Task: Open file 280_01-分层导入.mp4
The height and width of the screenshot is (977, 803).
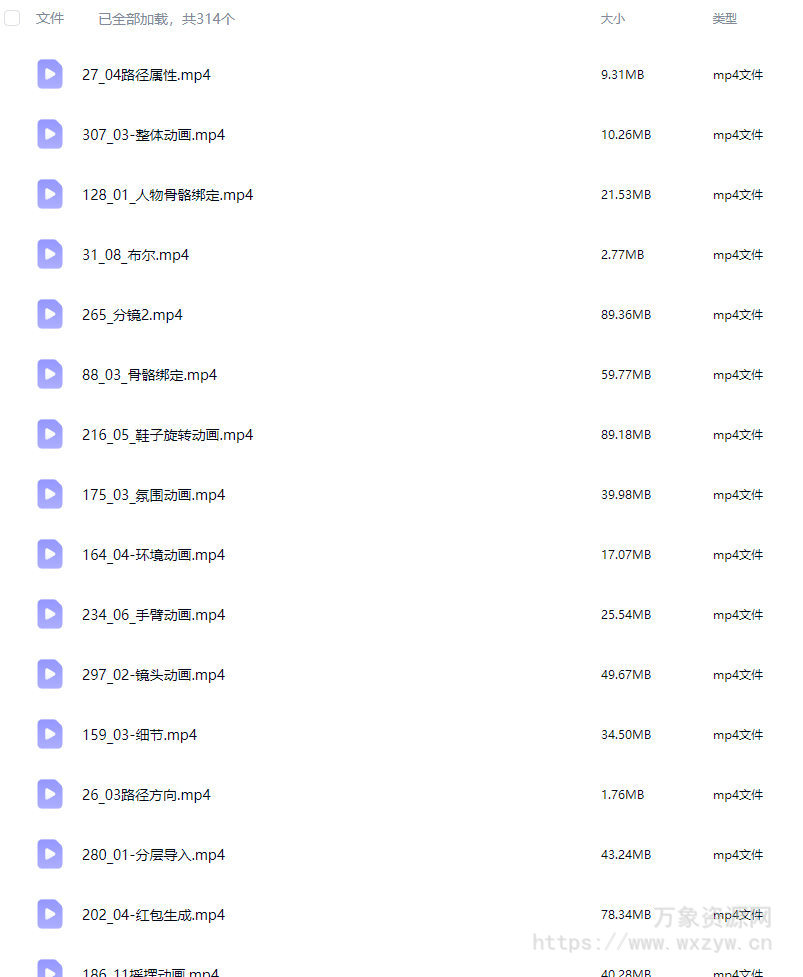Action: coord(153,854)
